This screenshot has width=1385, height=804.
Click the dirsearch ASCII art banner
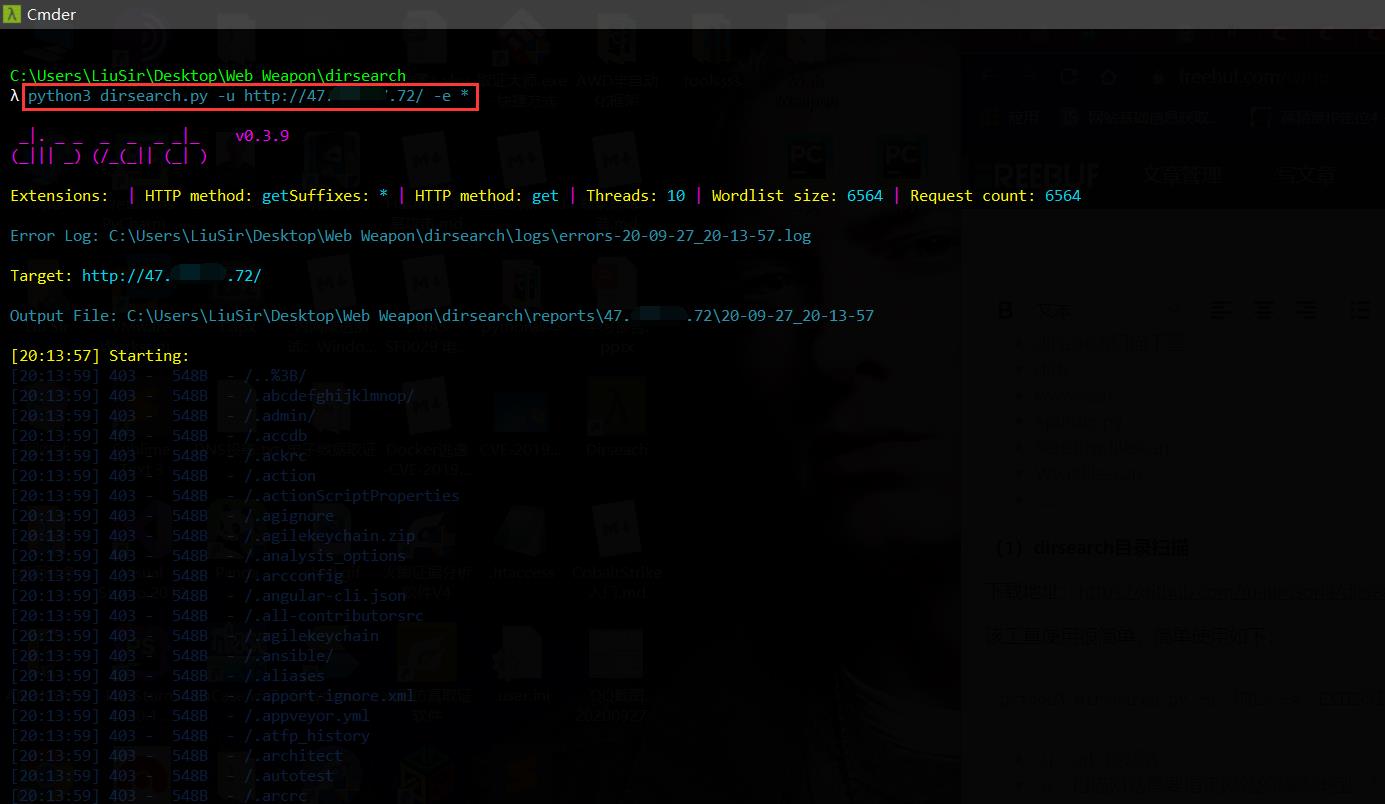tap(109, 146)
